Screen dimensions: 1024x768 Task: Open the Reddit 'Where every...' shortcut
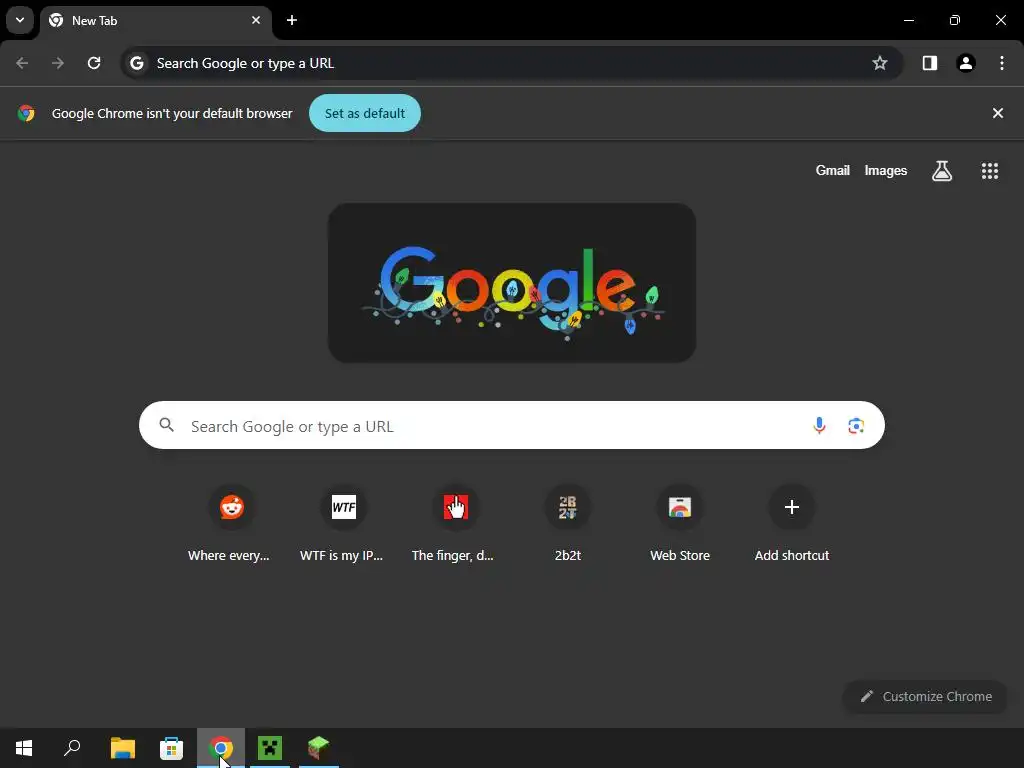(231, 522)
